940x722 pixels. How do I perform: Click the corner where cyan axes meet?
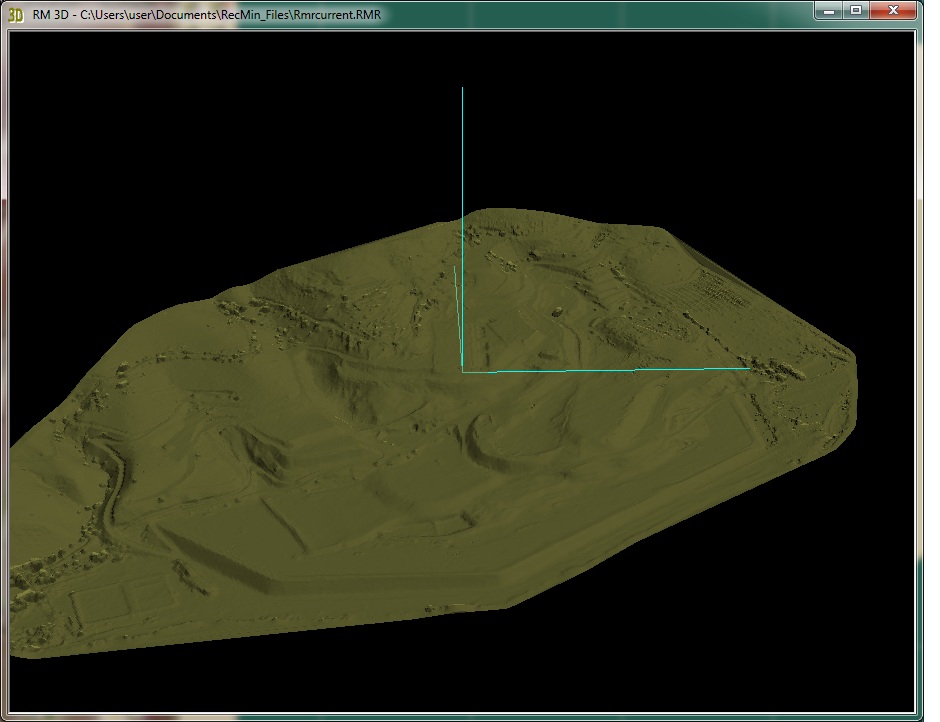pos(462,372)
